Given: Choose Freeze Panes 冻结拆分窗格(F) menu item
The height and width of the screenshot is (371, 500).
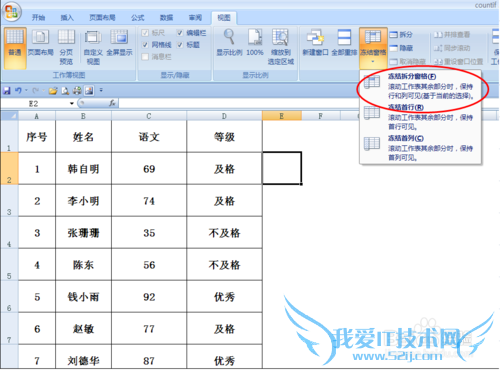Looking at the screenshot, I should (421, 86).
